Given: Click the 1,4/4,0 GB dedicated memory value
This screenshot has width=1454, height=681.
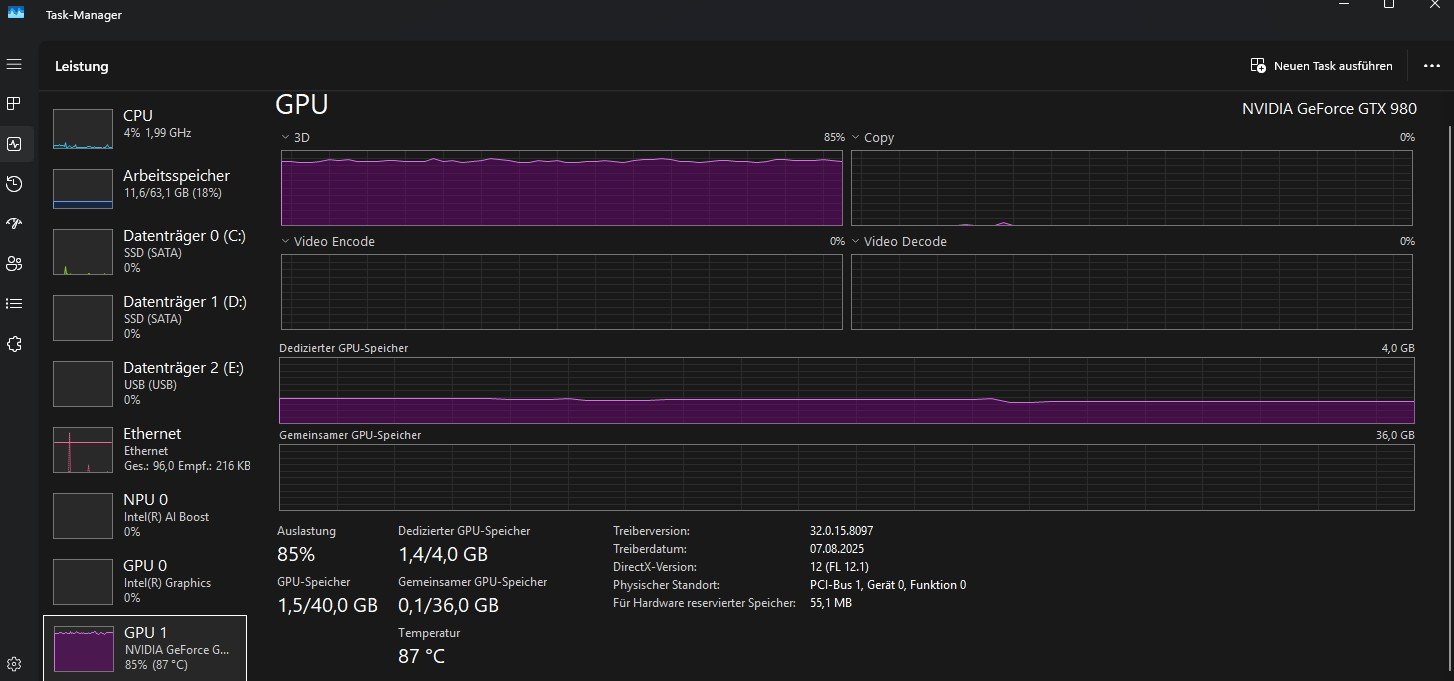Looking at the screenshot, I should tap(443, 554).
